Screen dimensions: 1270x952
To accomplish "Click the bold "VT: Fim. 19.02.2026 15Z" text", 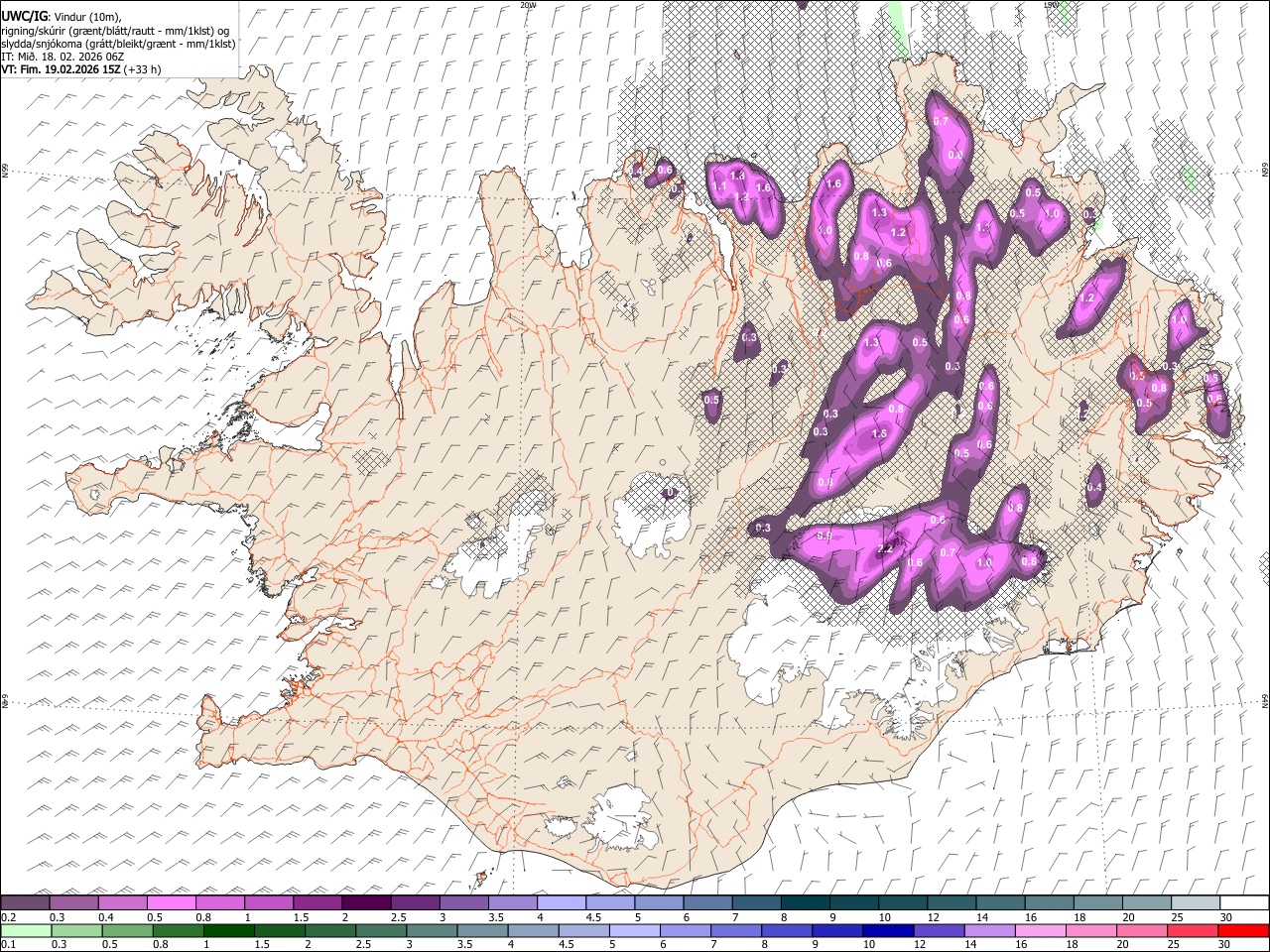I will (x=61, y=69).
